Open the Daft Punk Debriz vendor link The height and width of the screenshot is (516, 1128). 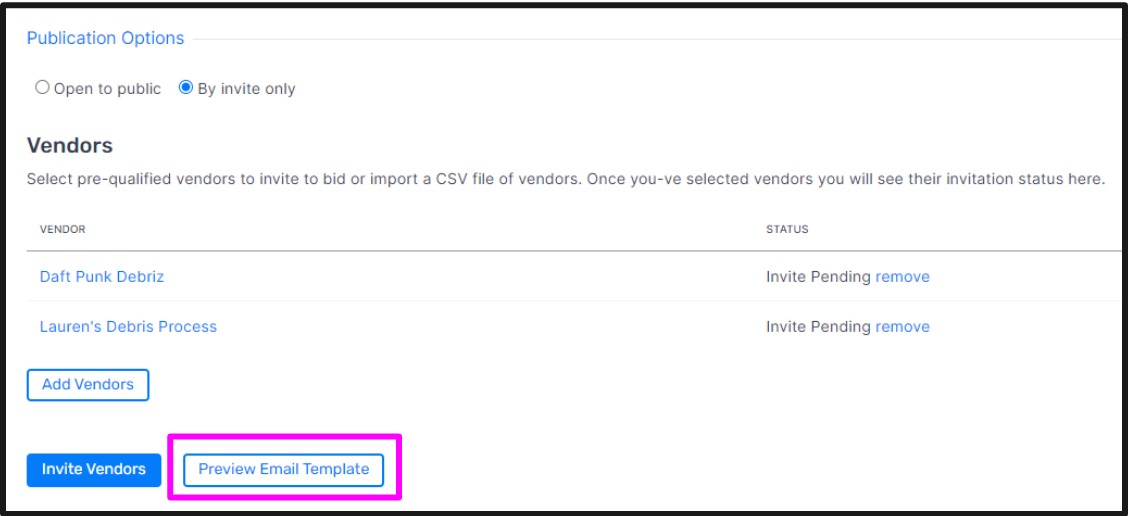tap(101, 276)
